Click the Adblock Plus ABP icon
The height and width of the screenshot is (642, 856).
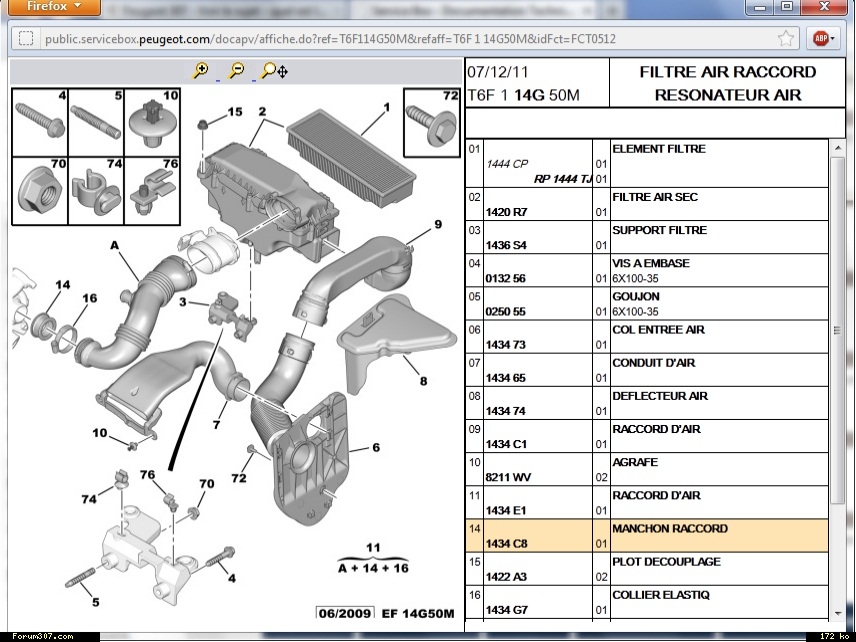coord(821,39)
